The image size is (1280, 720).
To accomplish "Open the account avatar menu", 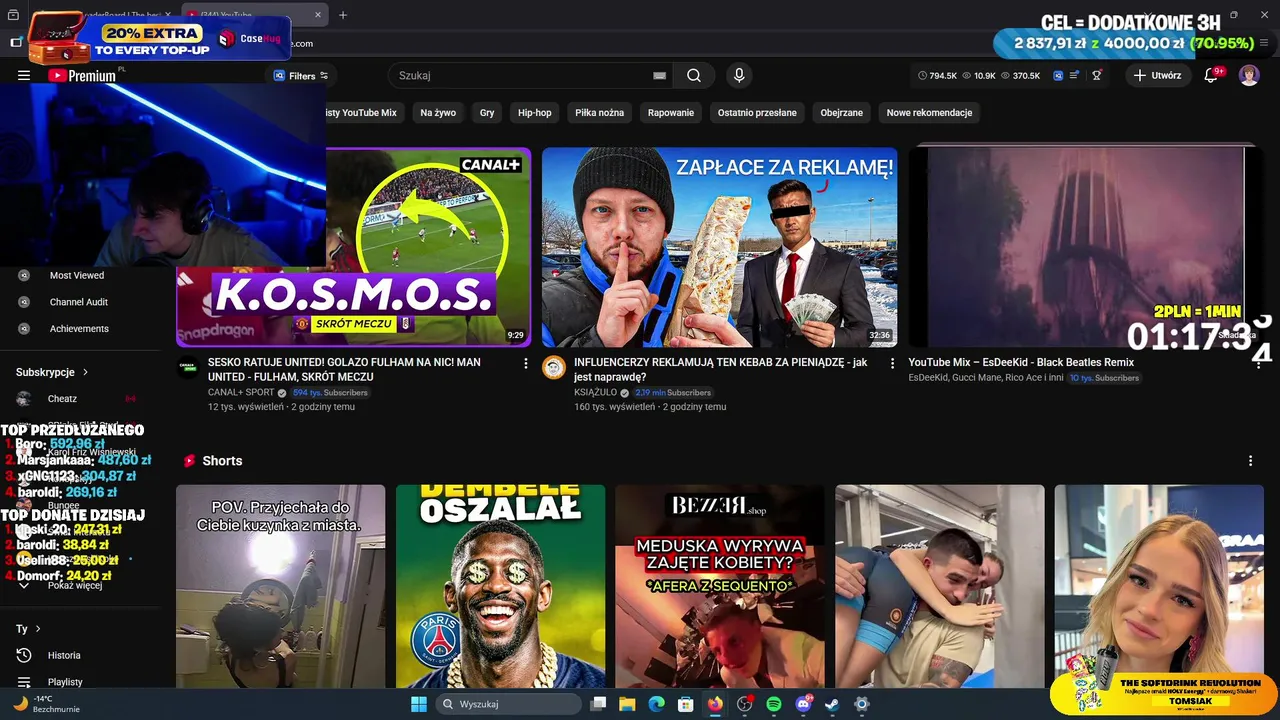I will click(x=1249, y=75).
